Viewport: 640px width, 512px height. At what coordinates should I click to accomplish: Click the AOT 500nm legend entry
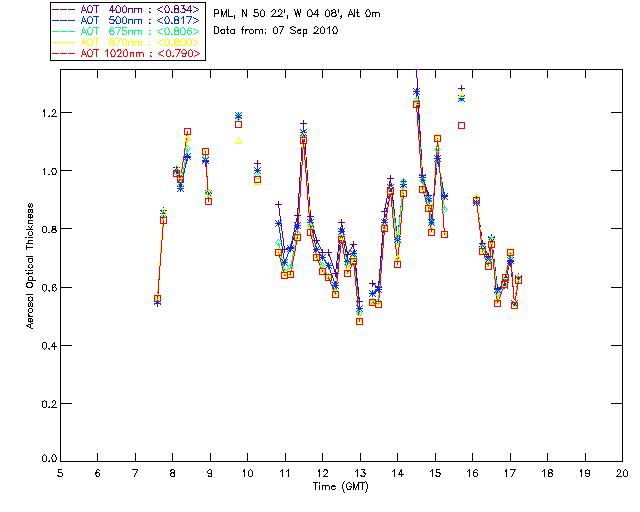pos(126,20)
